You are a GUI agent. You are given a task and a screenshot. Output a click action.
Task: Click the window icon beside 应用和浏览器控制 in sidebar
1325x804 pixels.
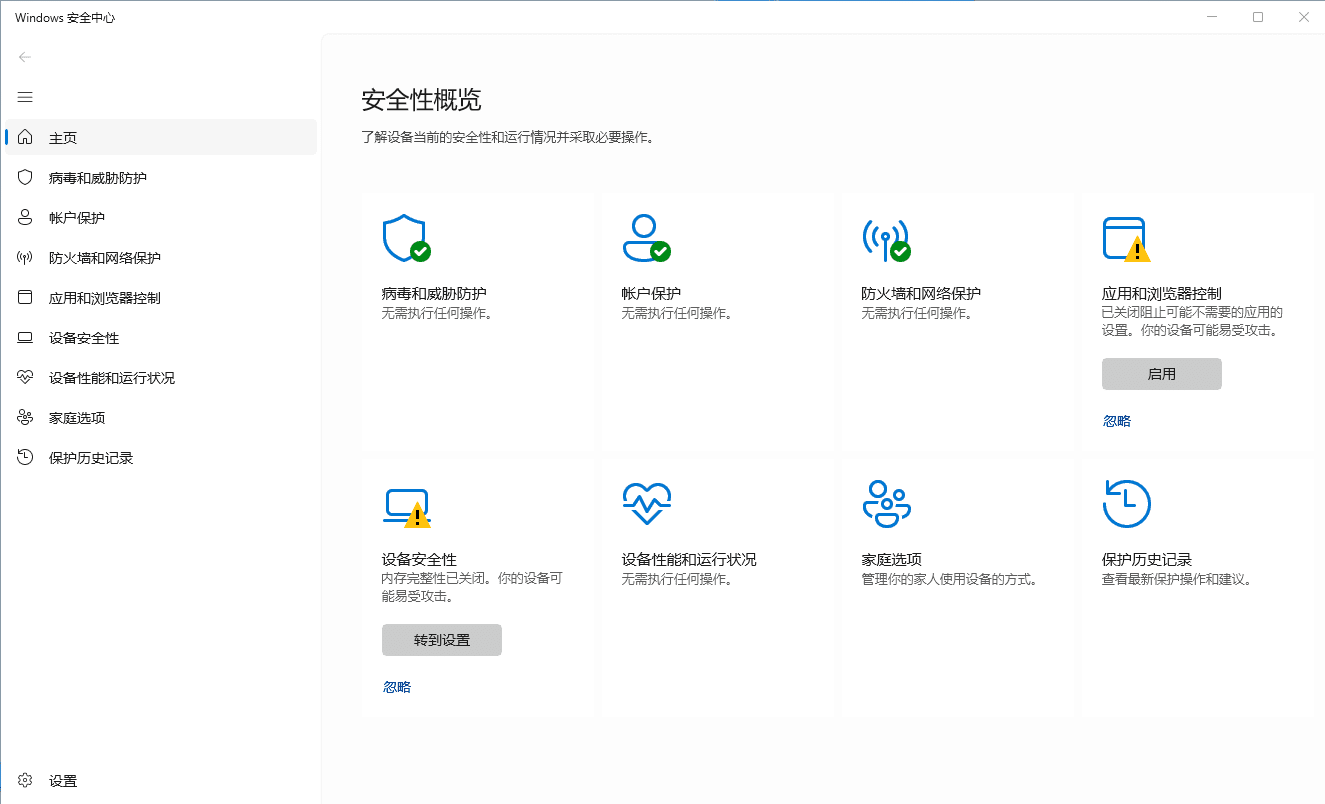click(x=25, y=297)
